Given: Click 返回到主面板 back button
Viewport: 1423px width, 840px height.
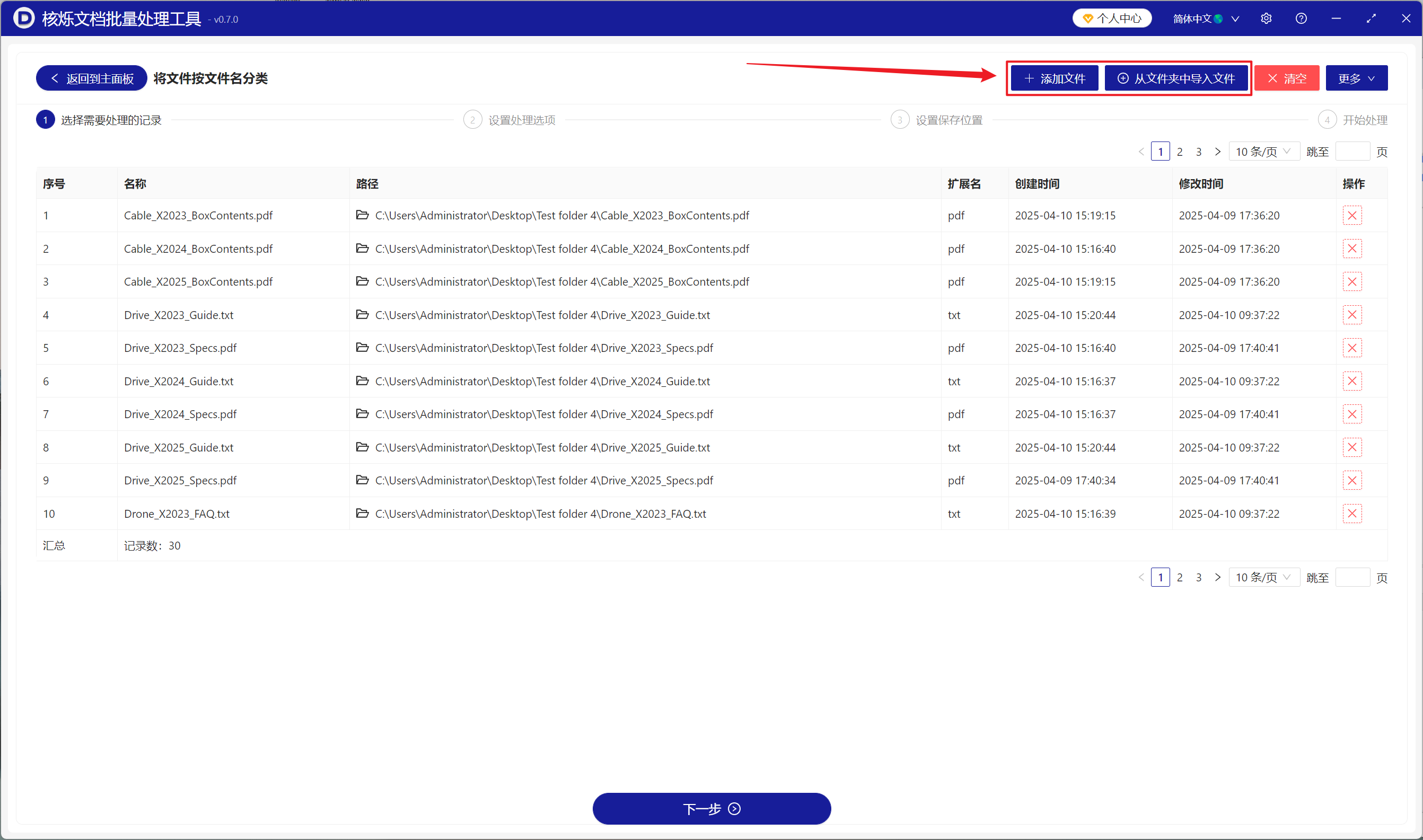Looking at the screenshot, I should [92, 78].
